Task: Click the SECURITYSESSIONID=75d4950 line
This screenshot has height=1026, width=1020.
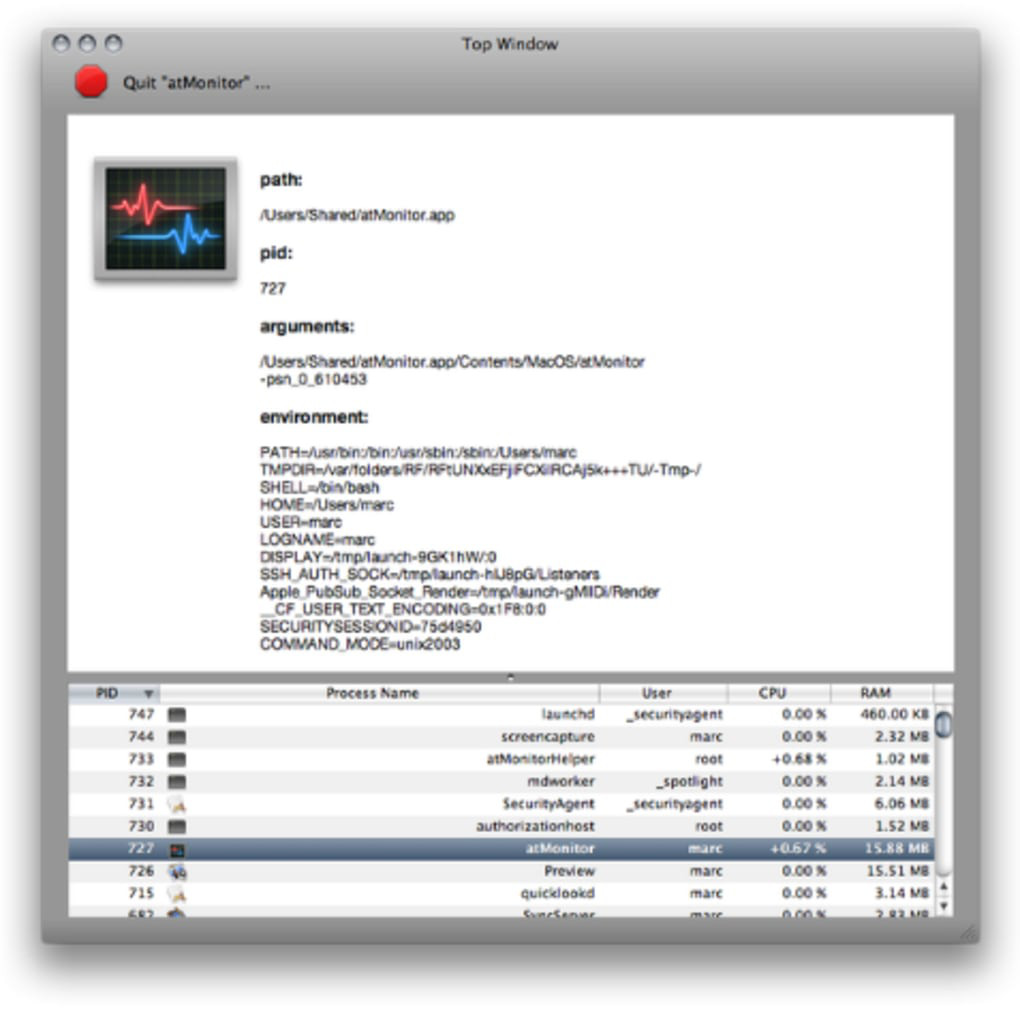Action: click(370, 627)
